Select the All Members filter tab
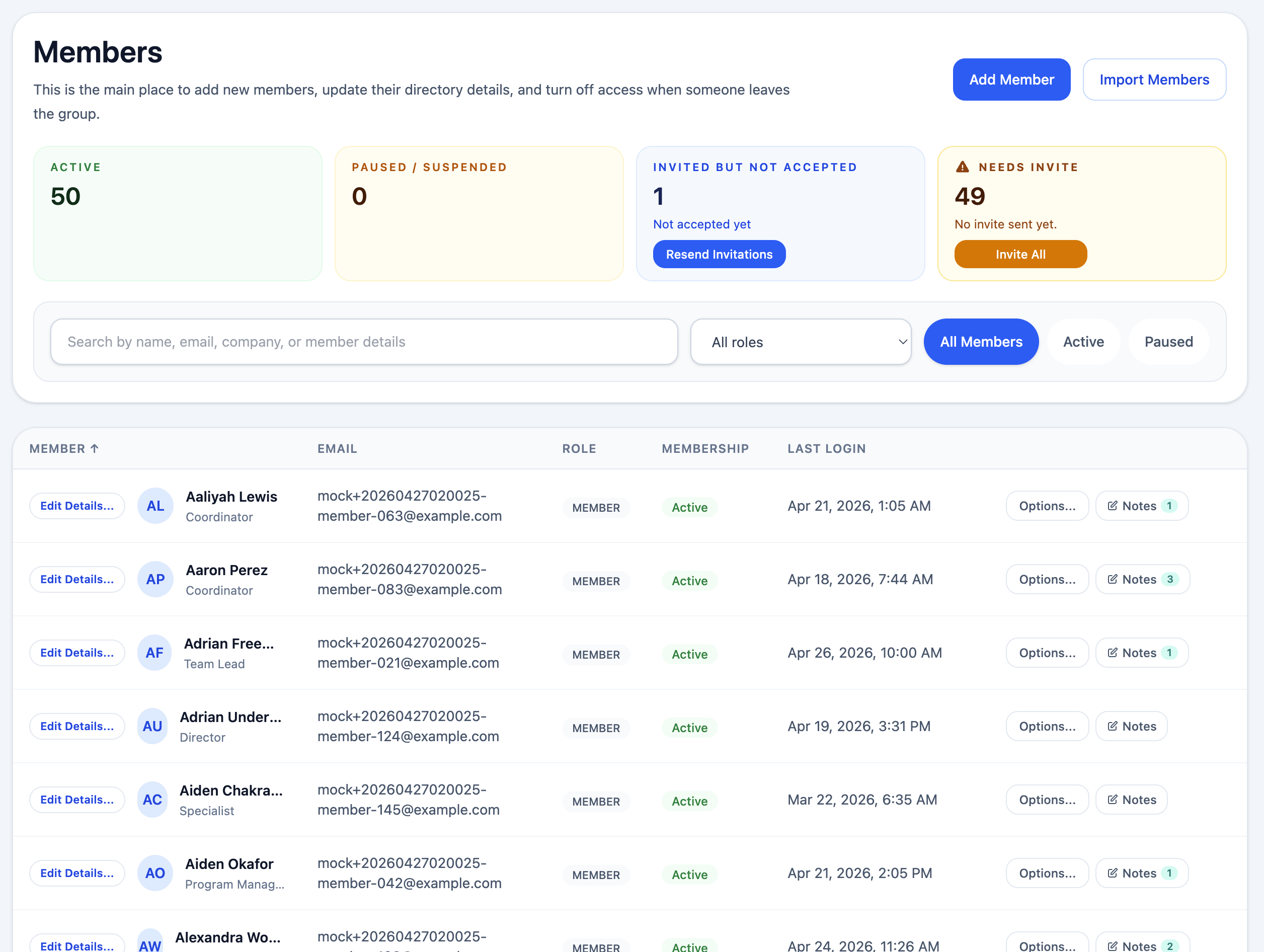1264x952 pixels. coord(981,342)
